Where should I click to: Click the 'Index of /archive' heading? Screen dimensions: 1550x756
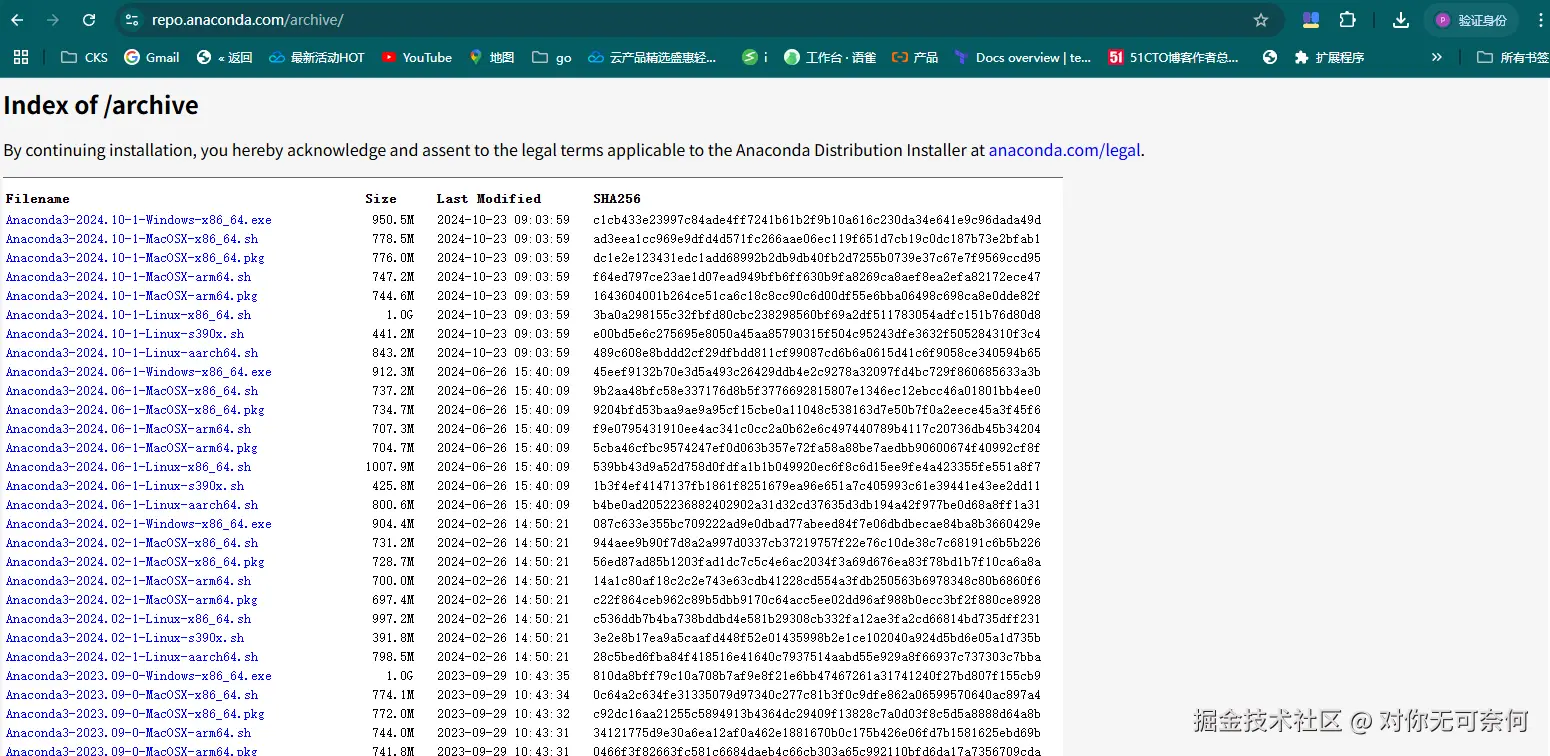click(x=101, y=105)
